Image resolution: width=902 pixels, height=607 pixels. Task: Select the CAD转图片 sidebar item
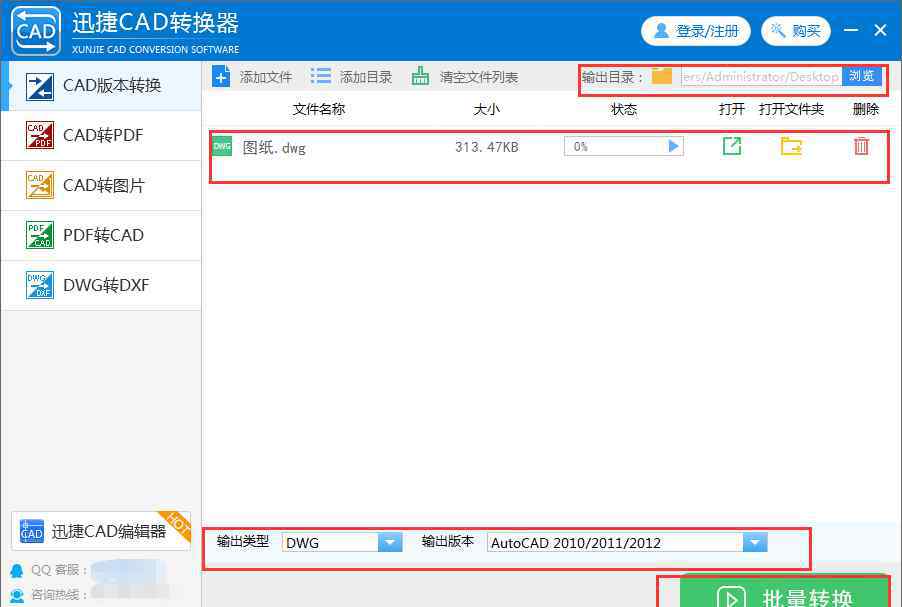click(101, 185)
